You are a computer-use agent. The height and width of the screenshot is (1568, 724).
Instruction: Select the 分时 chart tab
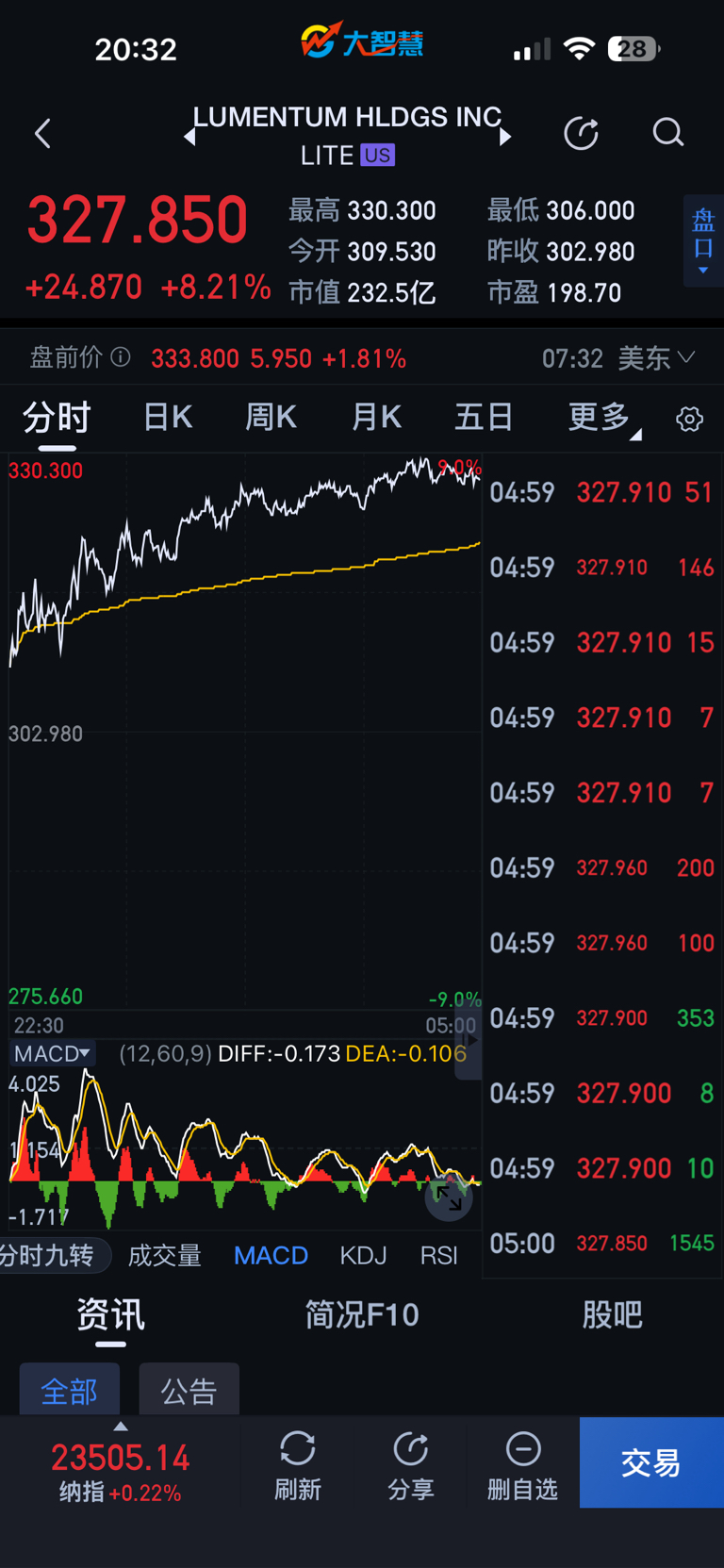[57, 417]
